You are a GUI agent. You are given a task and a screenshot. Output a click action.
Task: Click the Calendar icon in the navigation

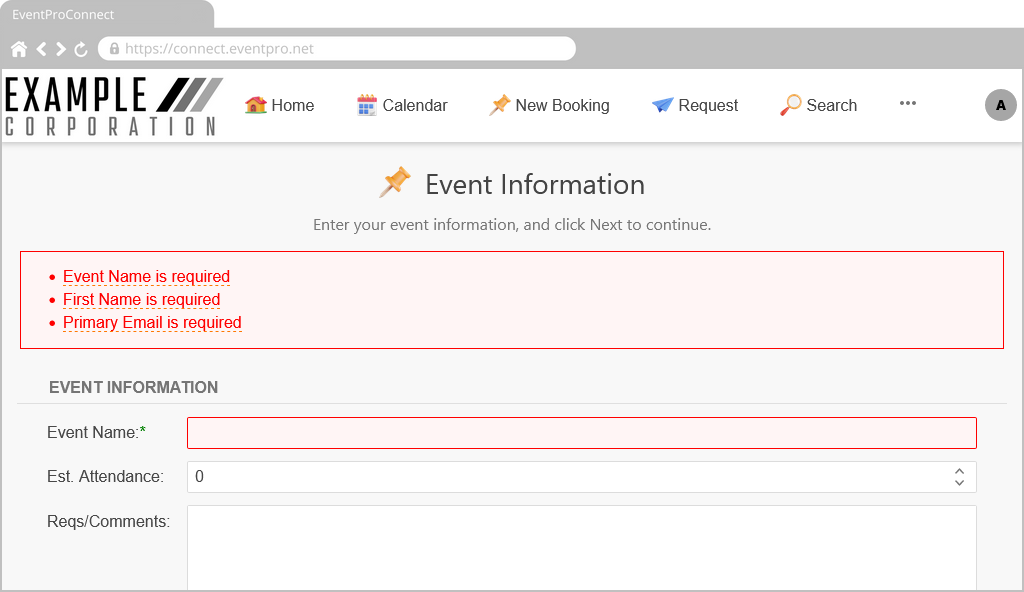[x=367, y=105]
